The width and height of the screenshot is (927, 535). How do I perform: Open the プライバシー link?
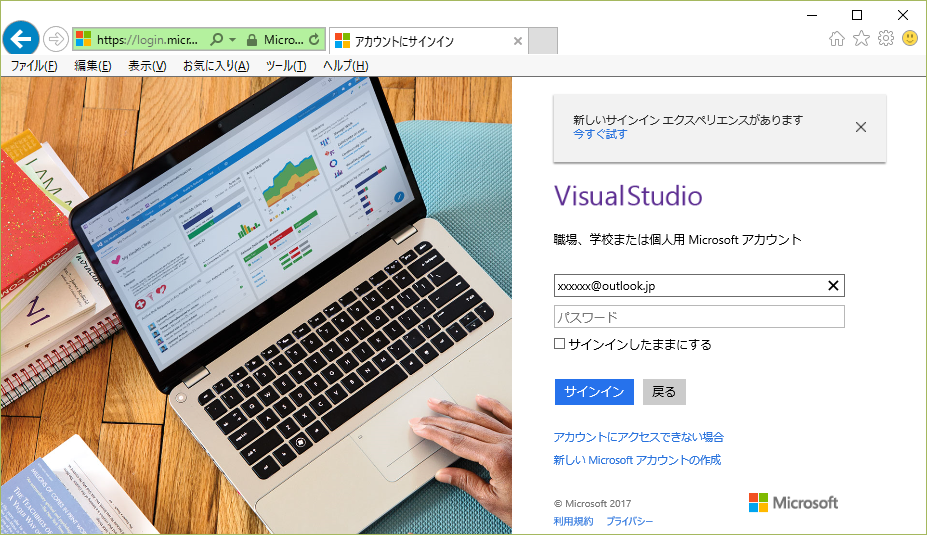click(629, 521)
